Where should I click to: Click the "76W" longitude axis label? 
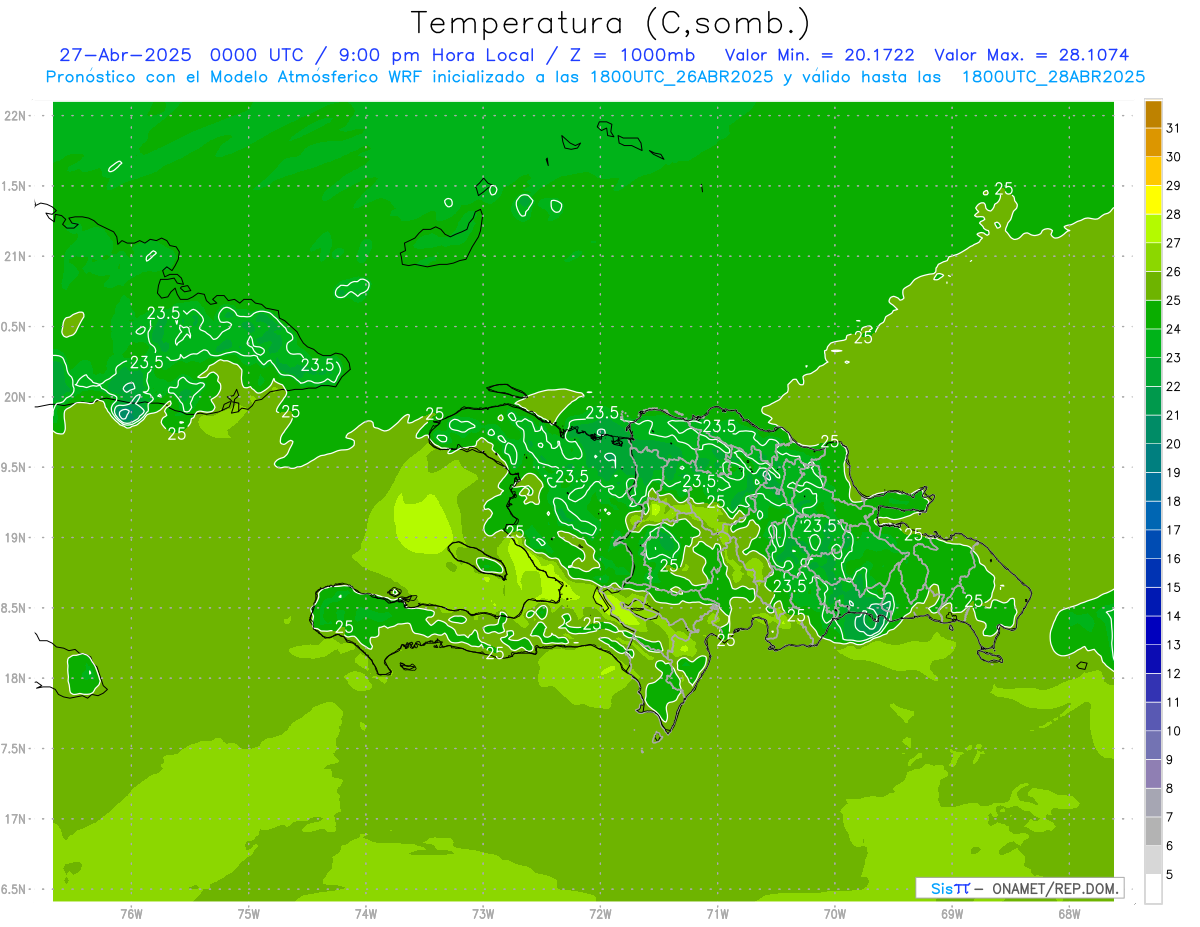tap(131, 913)
